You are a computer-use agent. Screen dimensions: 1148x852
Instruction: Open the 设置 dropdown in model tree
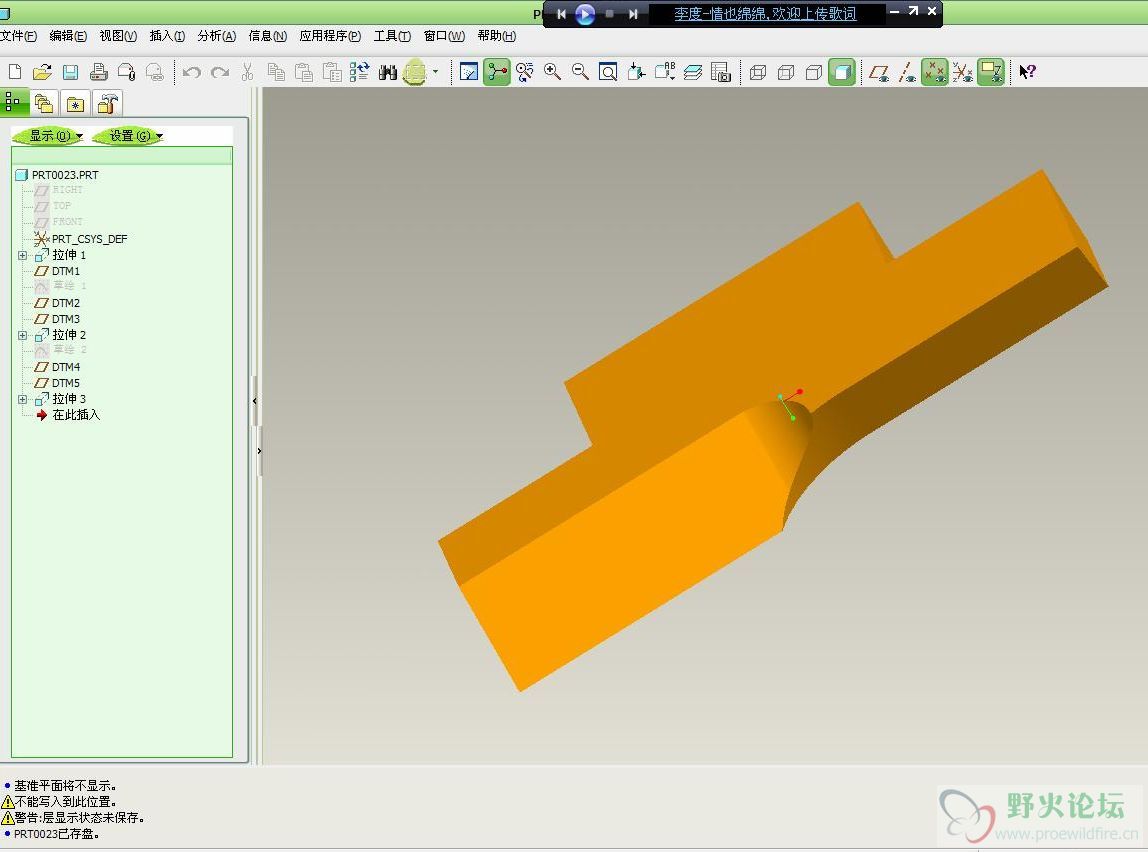[129, 135]
